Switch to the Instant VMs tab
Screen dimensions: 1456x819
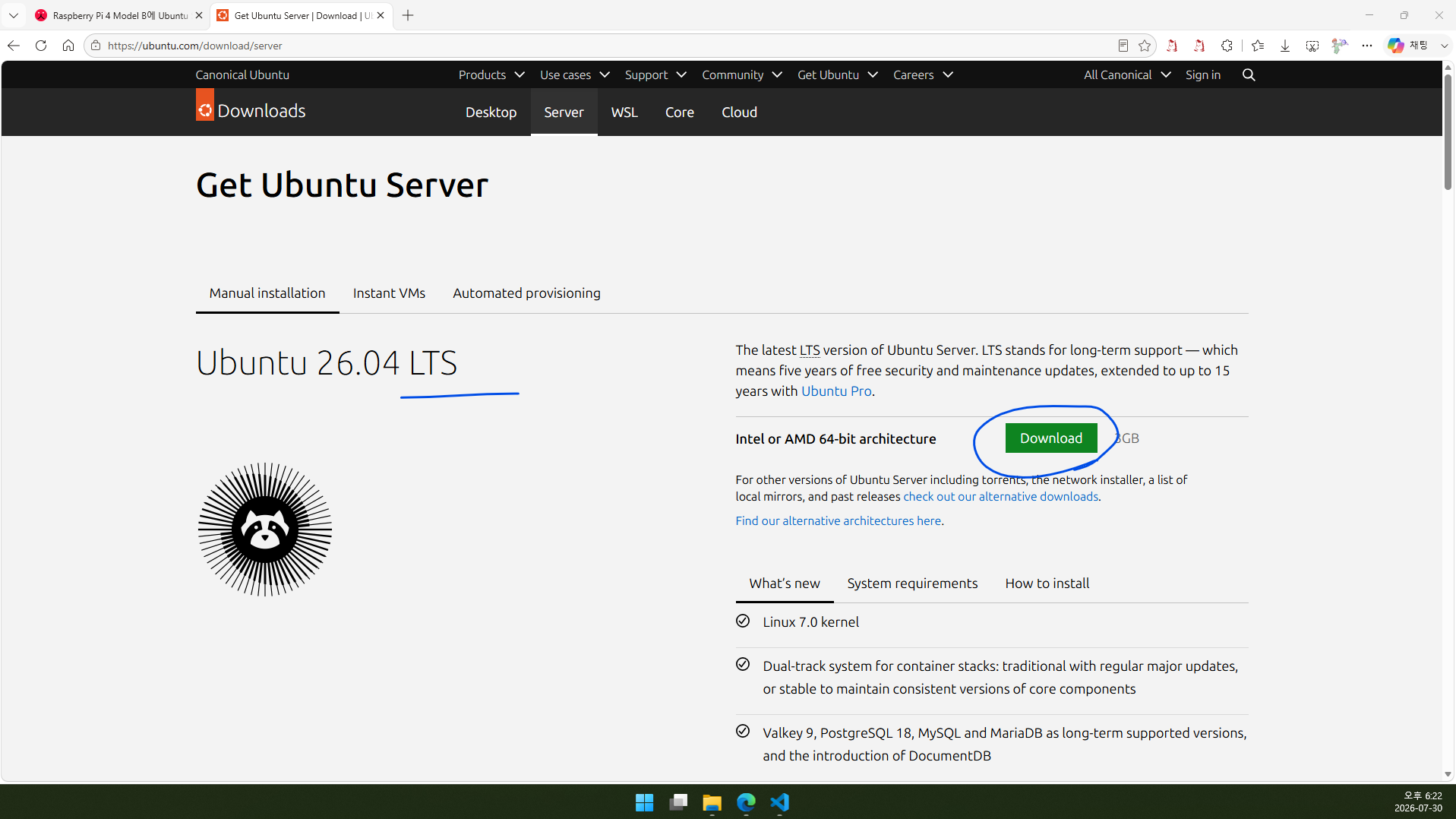pyautogui.click(x=389, y=293)
